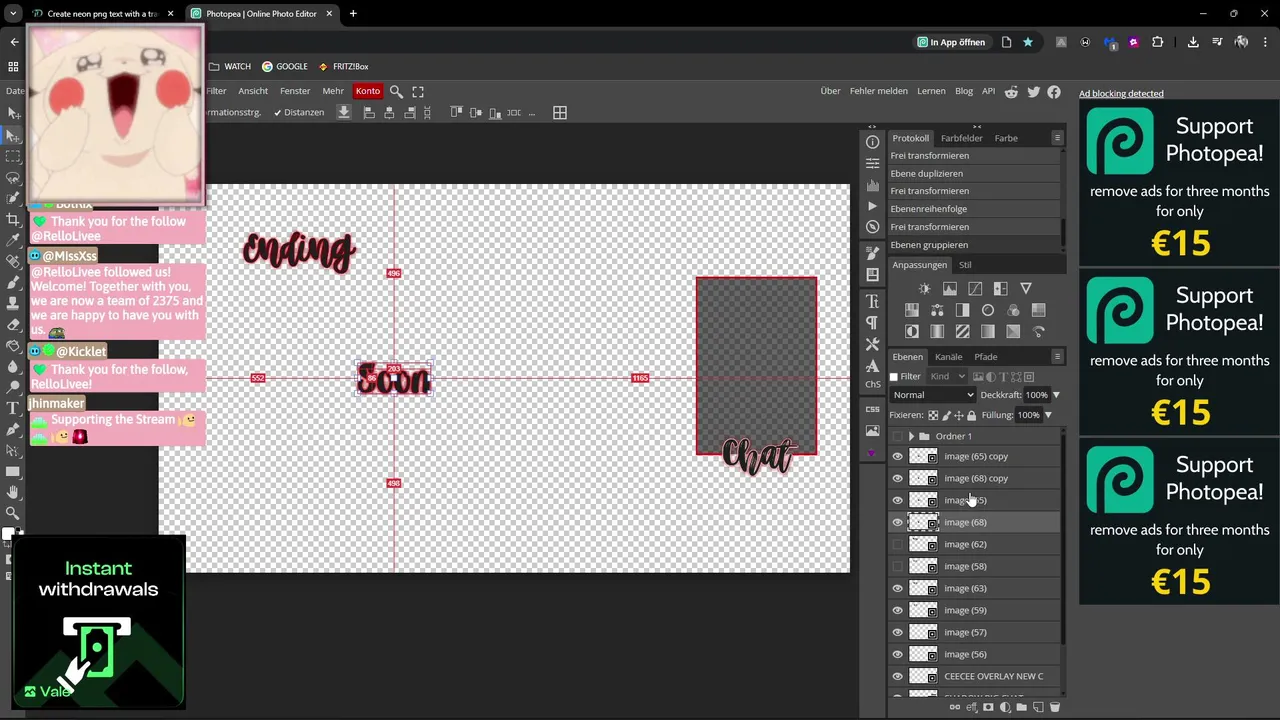Viewport: 1280px width, 720px height.
Task: Switch to the Pfade tab
Action: [x=986, y=357]
